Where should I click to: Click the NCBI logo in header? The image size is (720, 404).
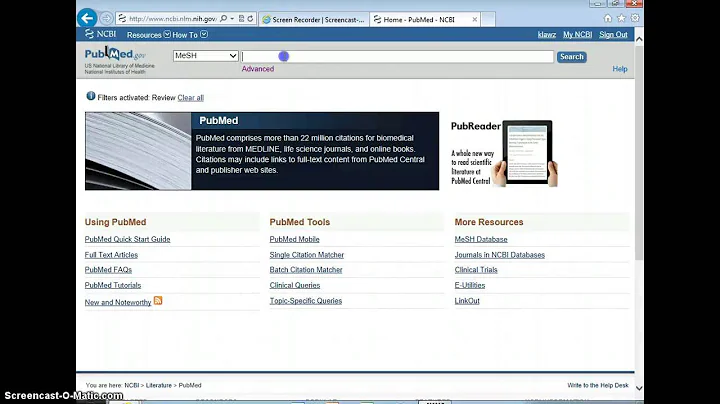coord(100,34)
